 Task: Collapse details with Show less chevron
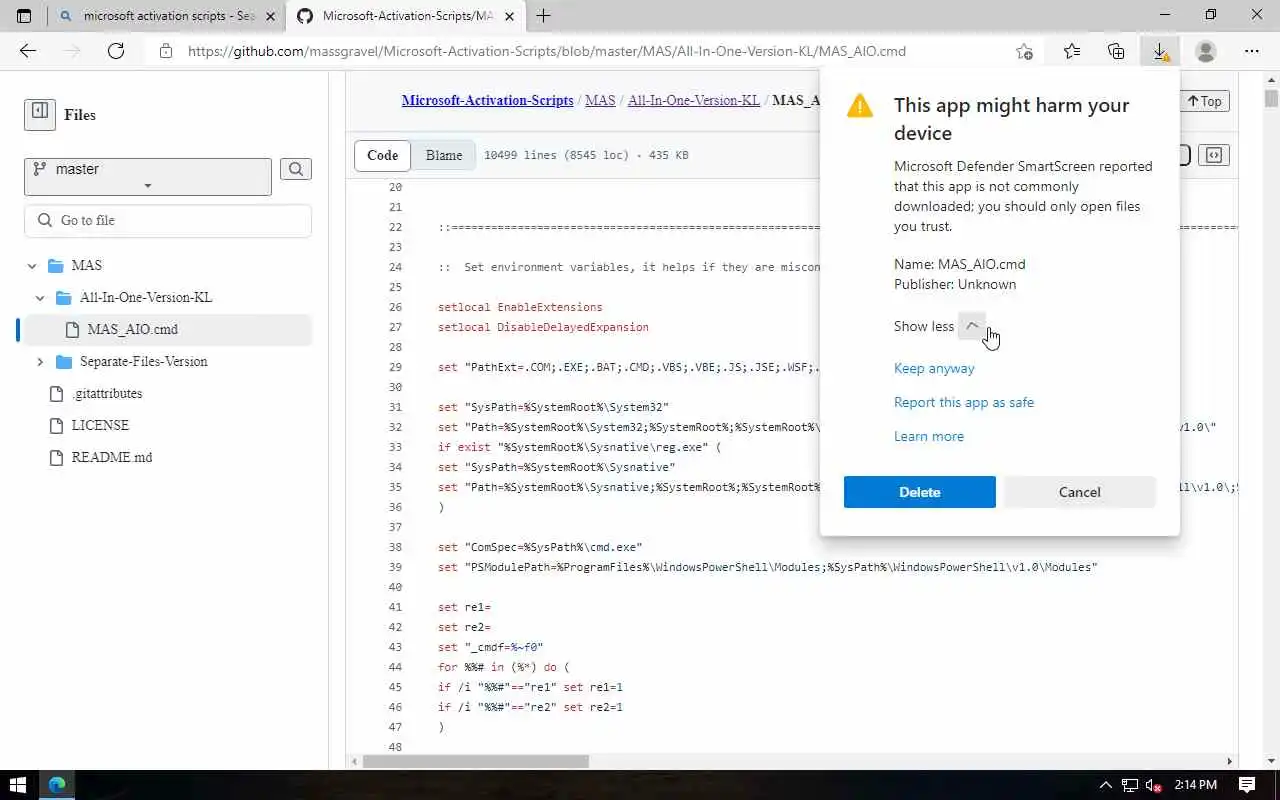point(972,326)
